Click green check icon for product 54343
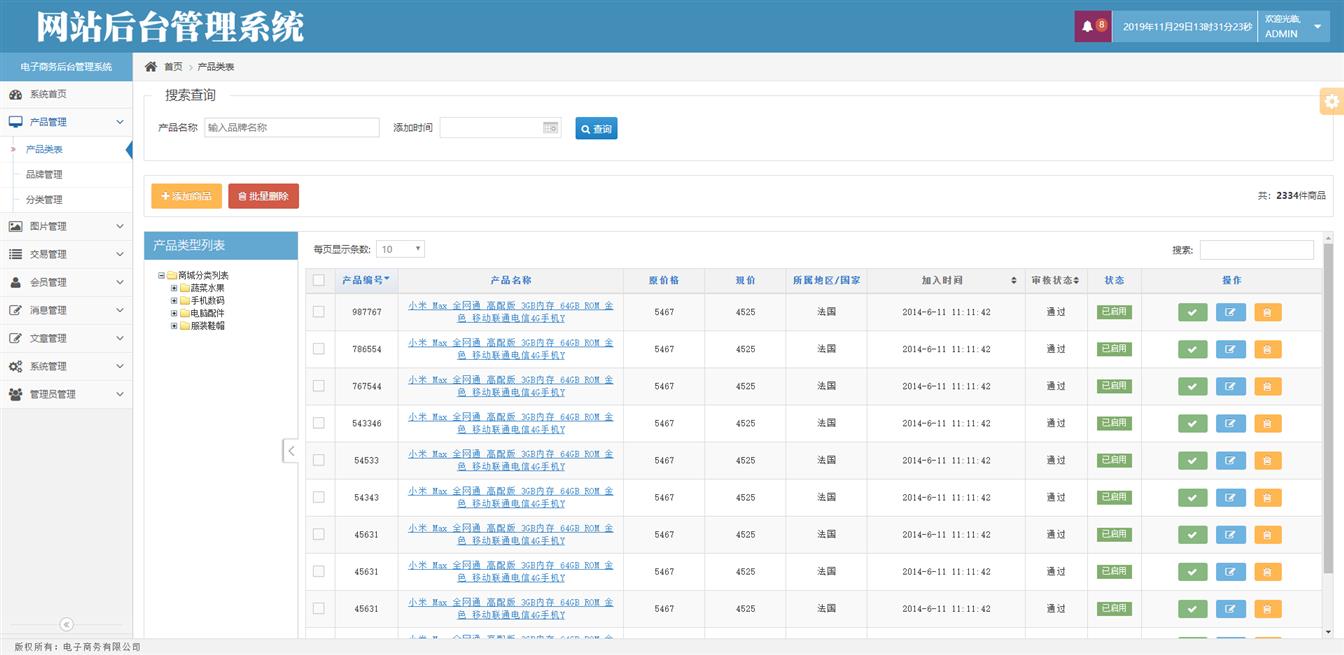The height and width of the screenshot is (655, 1344). point(1192,497)
